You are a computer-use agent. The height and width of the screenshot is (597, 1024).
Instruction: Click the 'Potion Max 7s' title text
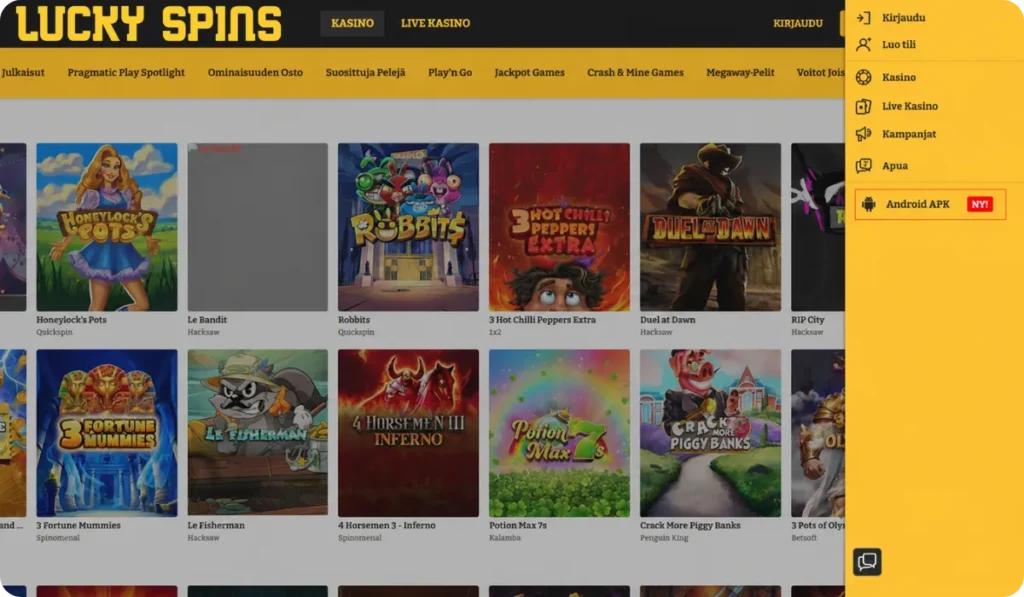pos(518,526)
